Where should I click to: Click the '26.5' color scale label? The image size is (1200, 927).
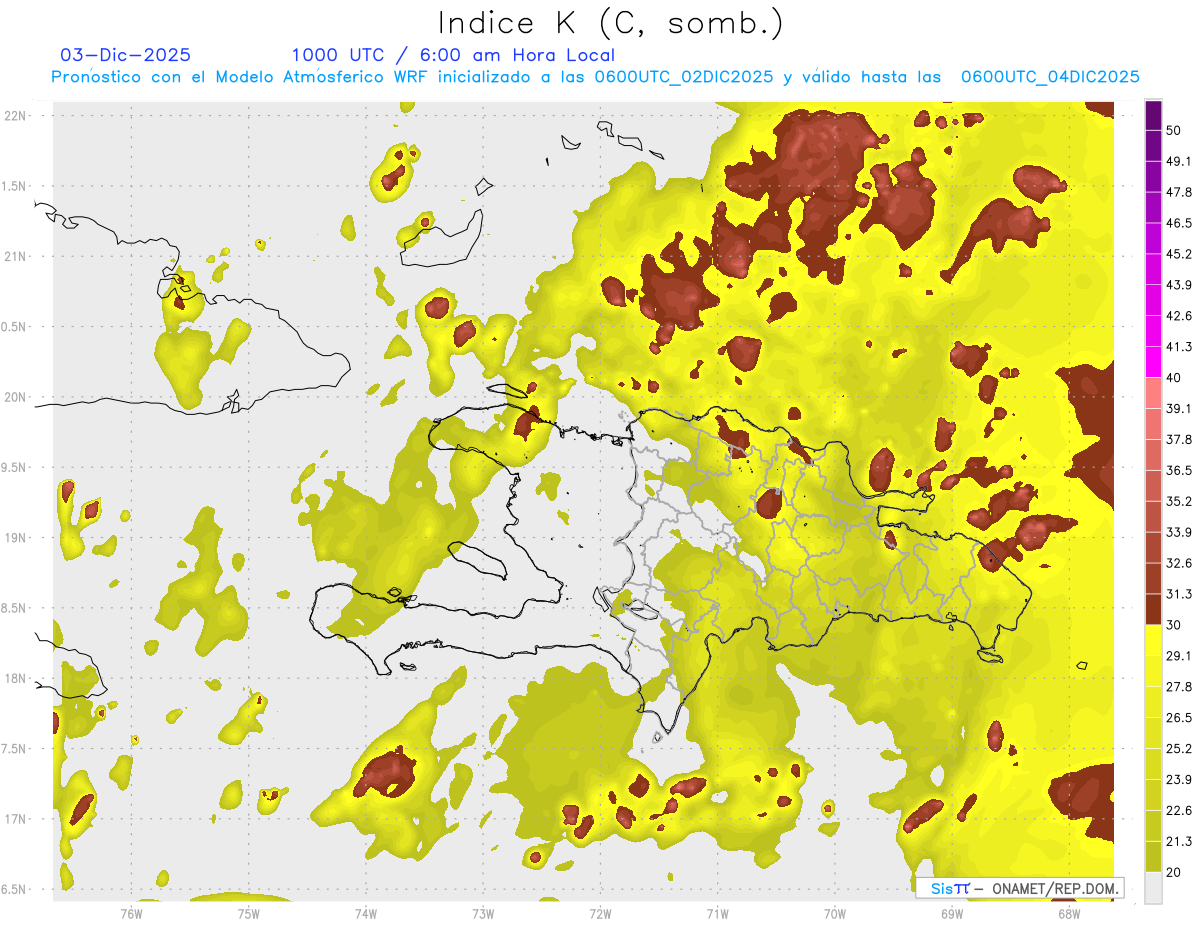[x=1178, y=718]
